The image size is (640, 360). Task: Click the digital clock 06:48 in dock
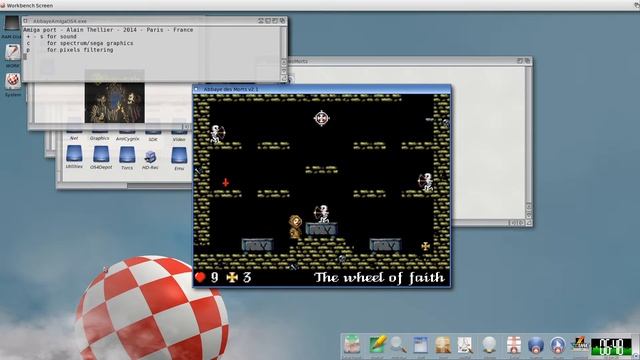[611, 347]
